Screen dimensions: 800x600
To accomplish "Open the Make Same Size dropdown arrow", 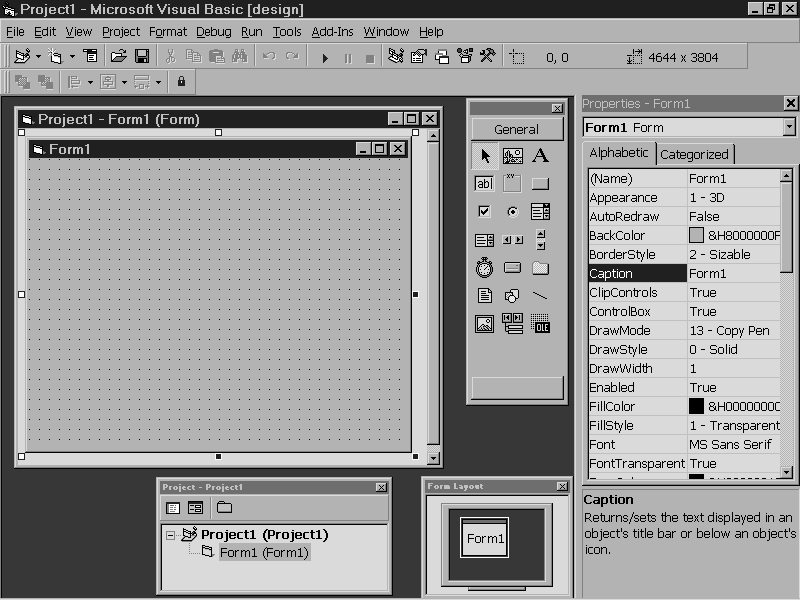I will [x=158, y=82].
